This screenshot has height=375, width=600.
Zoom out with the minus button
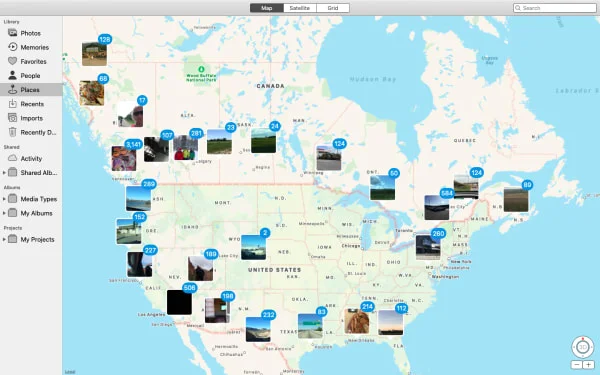(577, 365)
